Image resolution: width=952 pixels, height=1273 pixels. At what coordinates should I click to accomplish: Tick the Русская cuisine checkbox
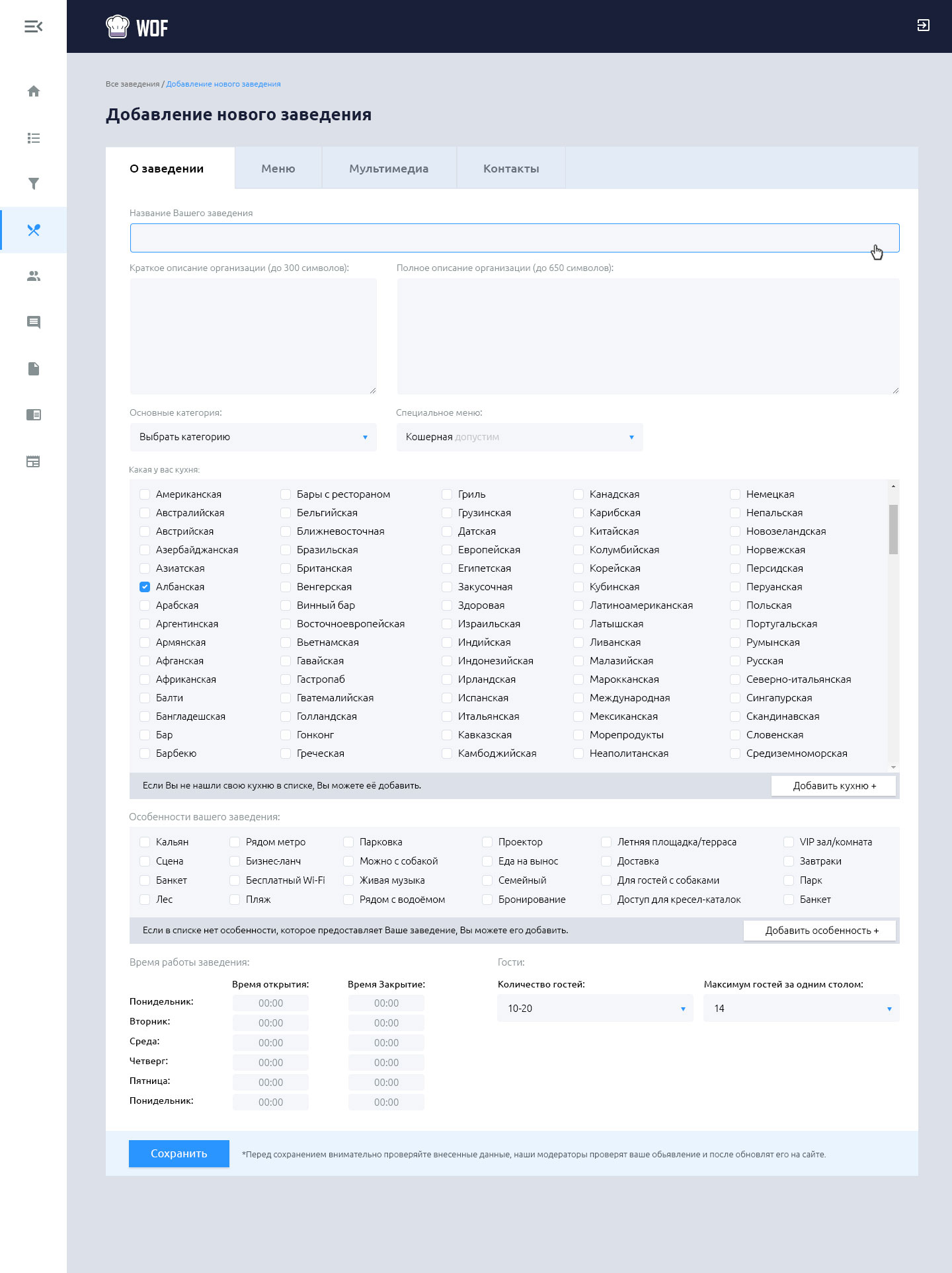tap(735, 661)
